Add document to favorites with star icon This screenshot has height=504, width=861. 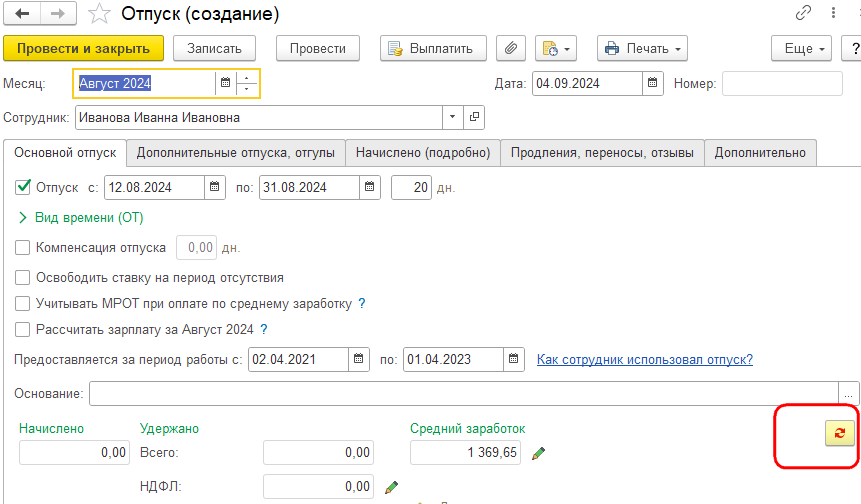(x=99, y=14)
